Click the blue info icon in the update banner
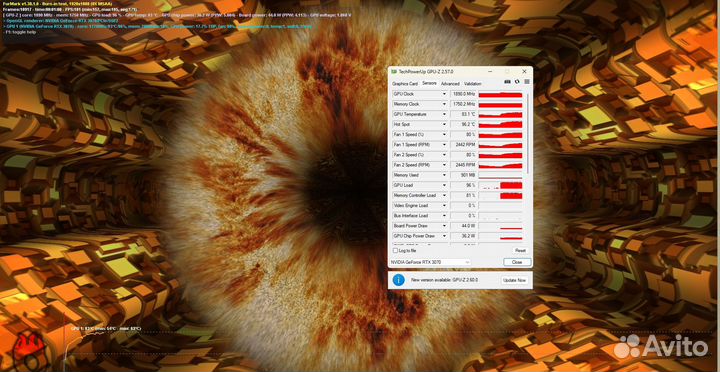 [399, 279]
